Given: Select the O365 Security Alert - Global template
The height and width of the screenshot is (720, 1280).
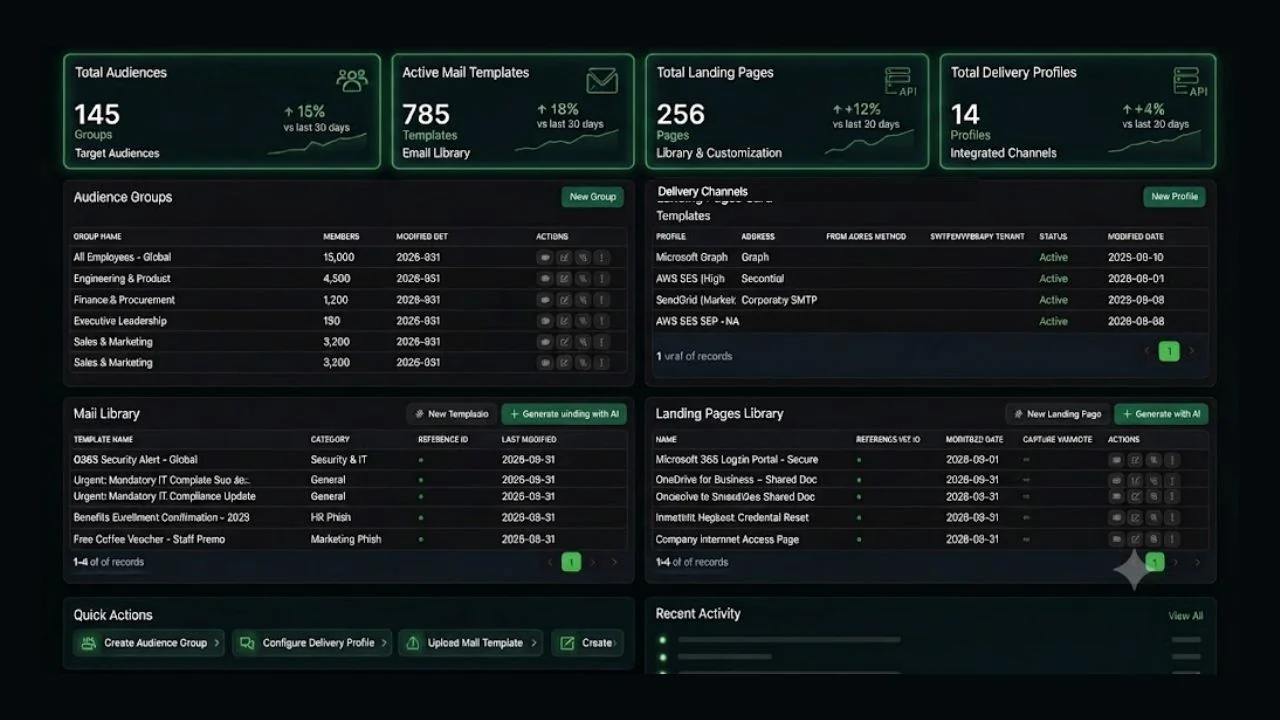Looking at the screenshot, I should [347, 460].
